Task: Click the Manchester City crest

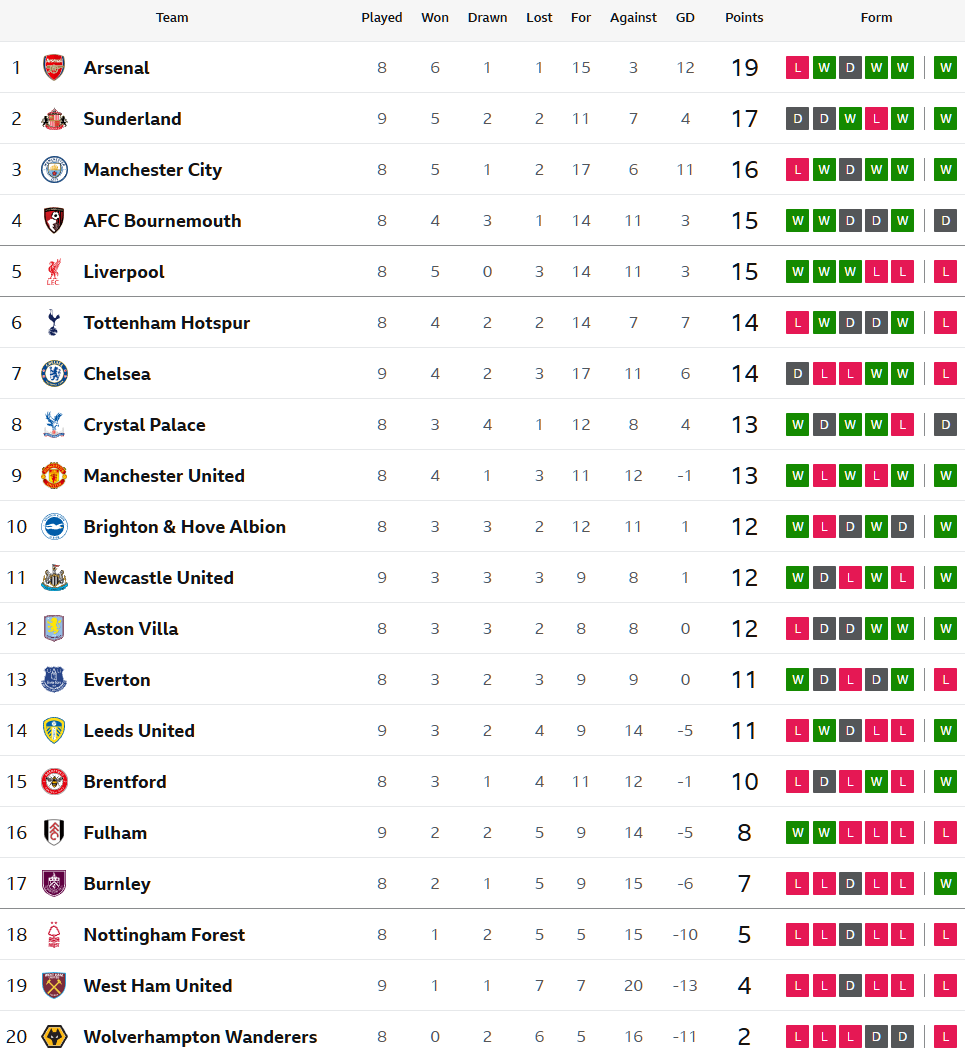Action: click(54, 170)
